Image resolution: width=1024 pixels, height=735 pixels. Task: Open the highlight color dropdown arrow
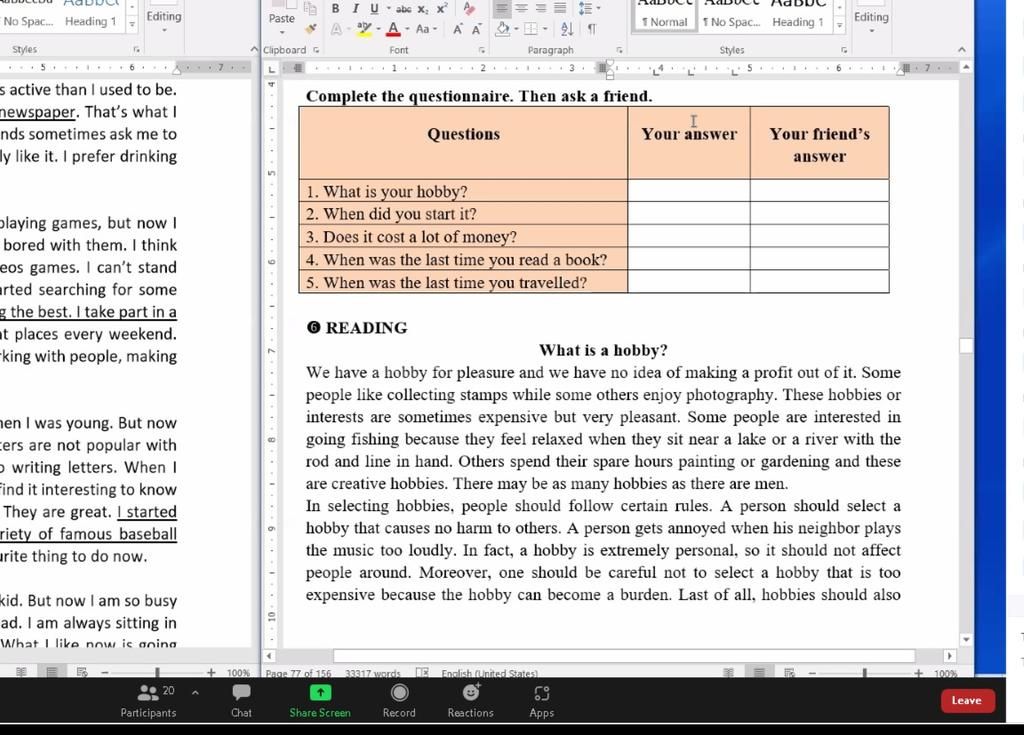pos(378,29)
